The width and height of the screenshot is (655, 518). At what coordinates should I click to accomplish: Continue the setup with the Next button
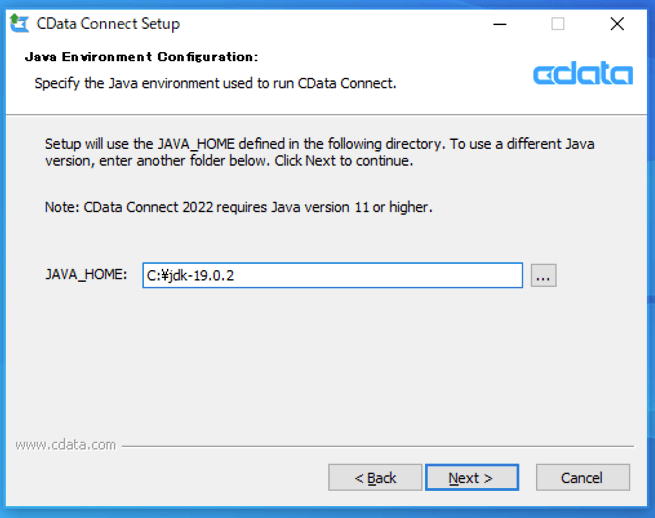click(x=472, y=477)
